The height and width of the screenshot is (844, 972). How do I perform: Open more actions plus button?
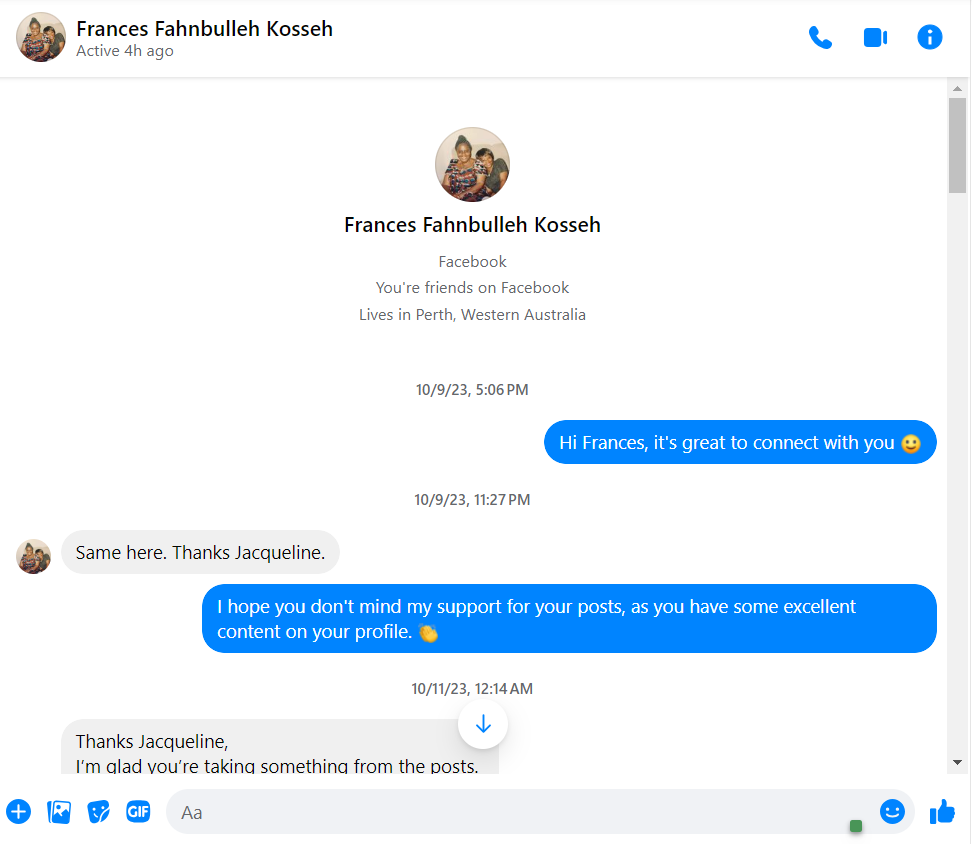click(x=19, y=811)
